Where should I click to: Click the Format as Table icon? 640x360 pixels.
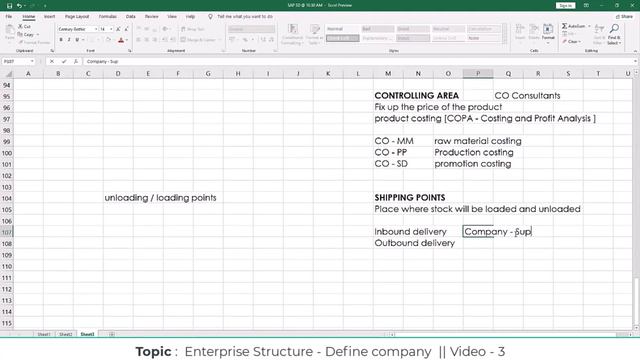(314, 29)
